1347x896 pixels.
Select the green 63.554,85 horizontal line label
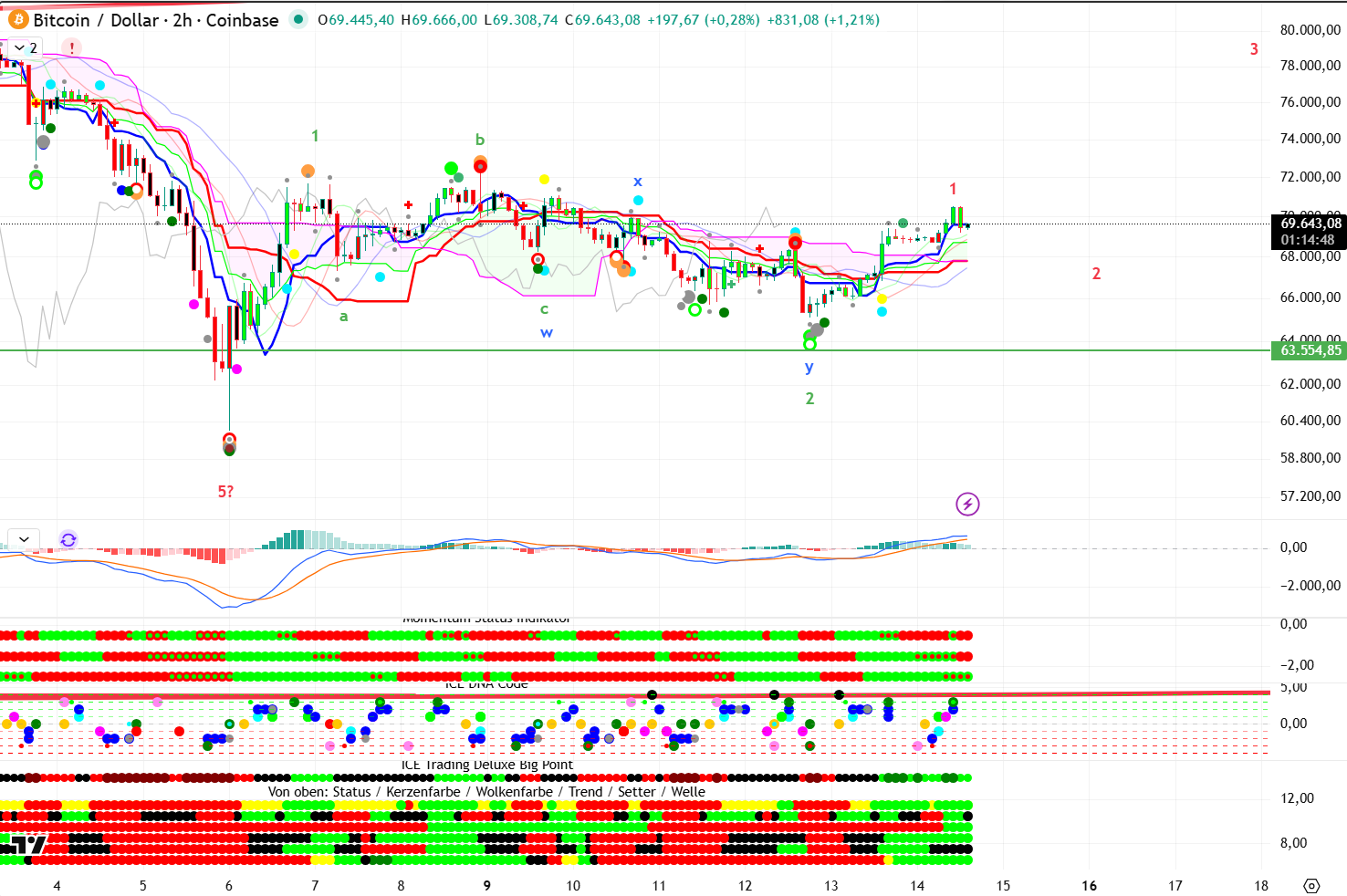pyautogui.click(x=1310, y=350)
